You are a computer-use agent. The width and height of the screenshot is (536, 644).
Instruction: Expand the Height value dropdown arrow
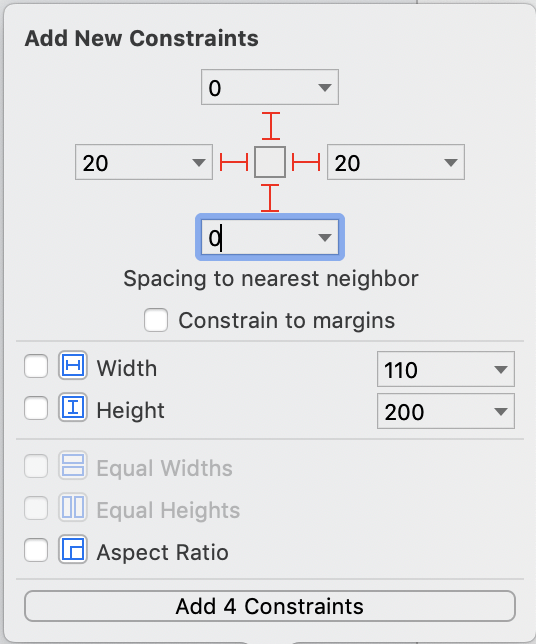pyautogui.click(x=501, y=412)
